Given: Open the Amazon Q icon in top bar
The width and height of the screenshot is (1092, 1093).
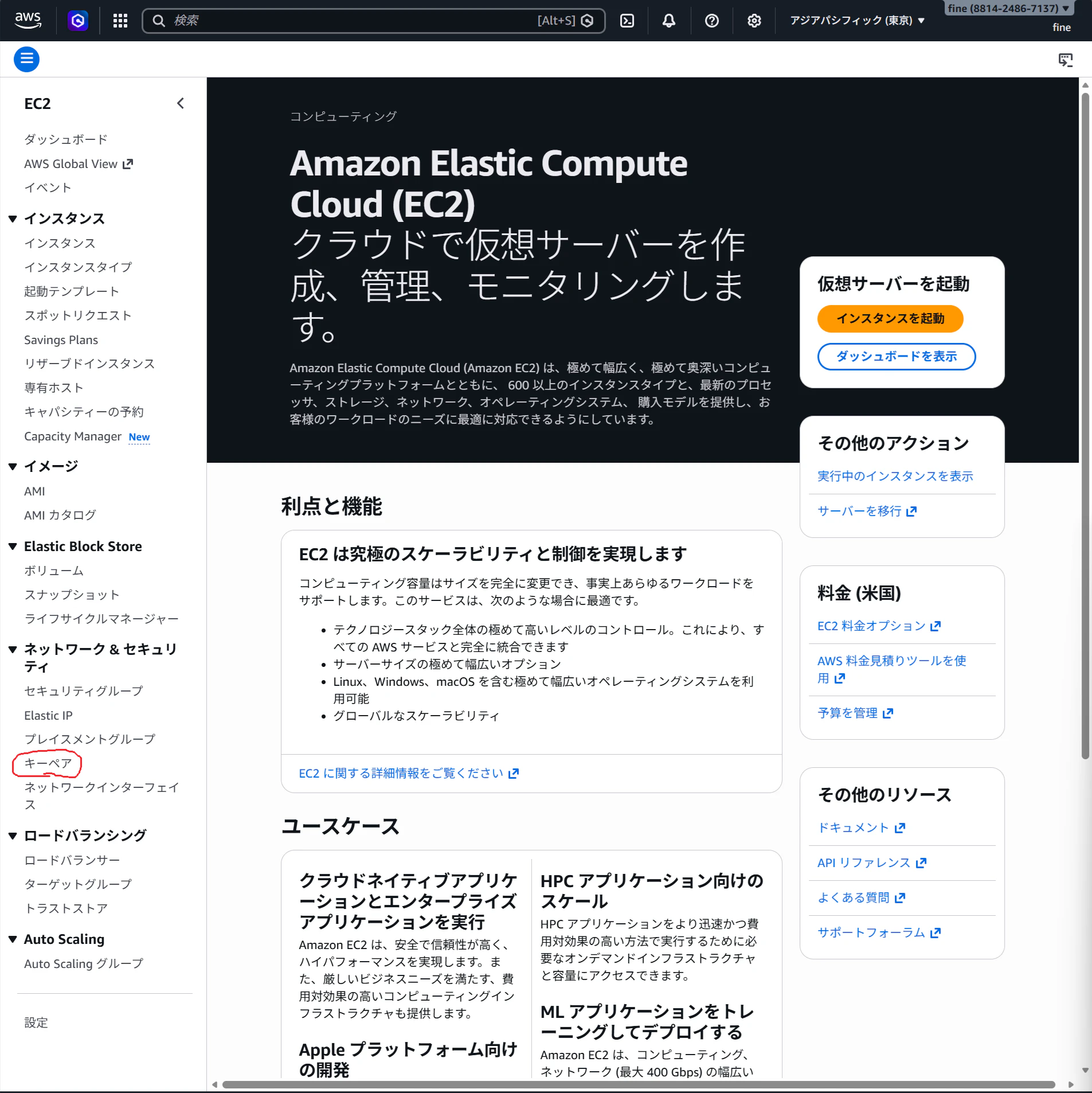Looking at the screenshot, I should pyautogui.click(x=78, y=21).
